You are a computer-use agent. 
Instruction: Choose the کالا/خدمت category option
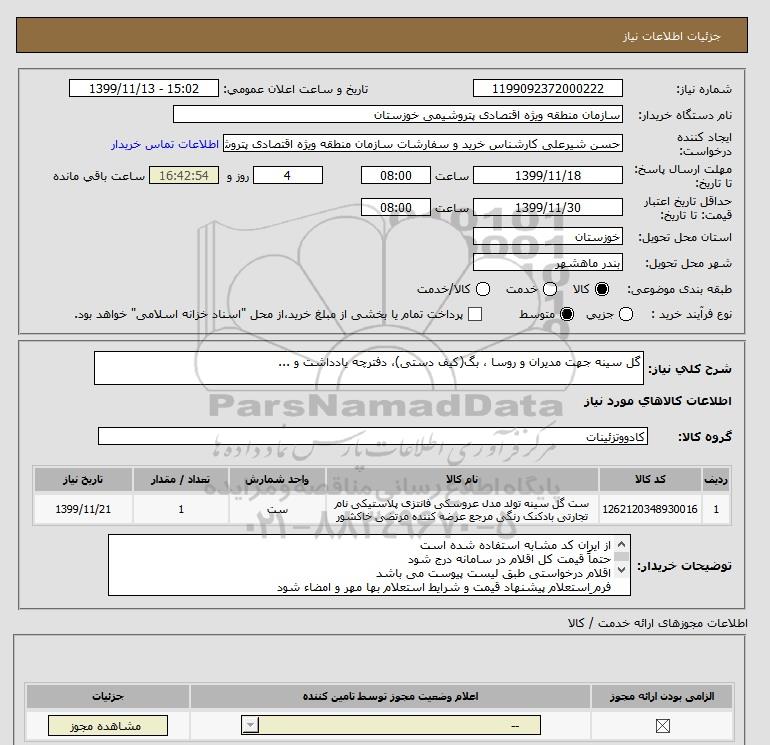coord(483,289)
